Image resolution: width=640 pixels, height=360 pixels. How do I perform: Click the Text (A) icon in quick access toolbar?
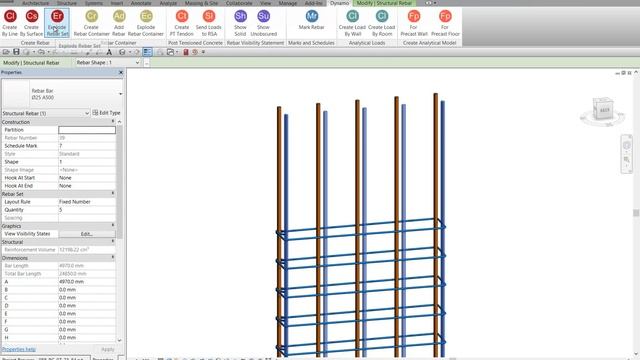[x=109, y=52]
